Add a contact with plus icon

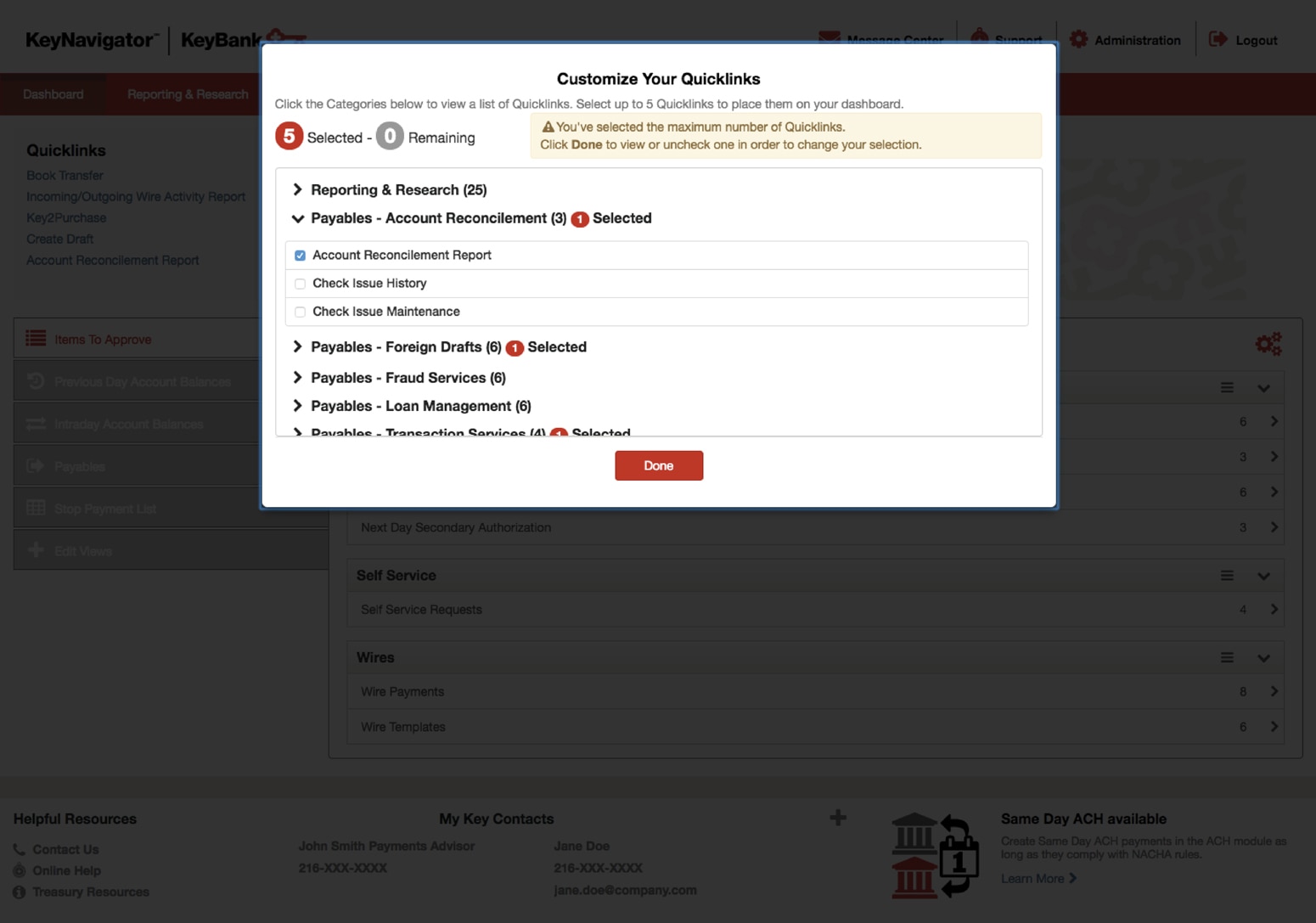click(838, 818)
